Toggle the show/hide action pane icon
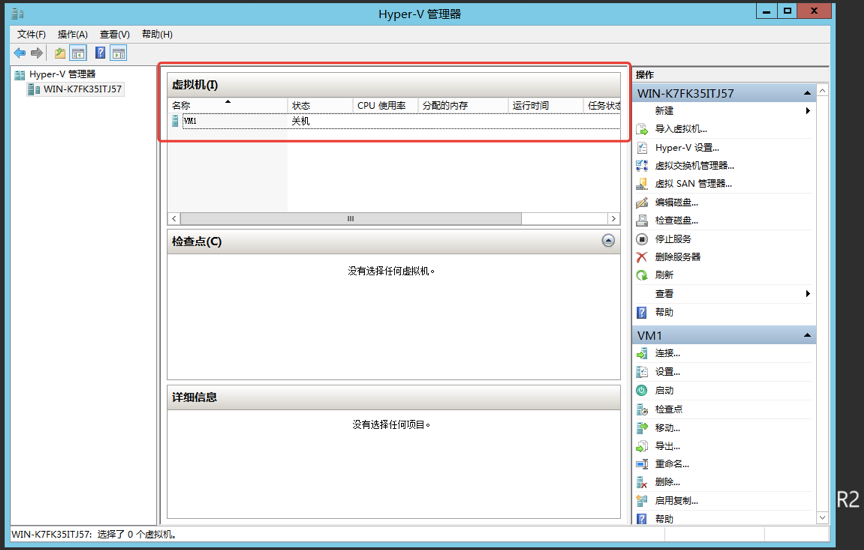The image size is (864, 550). coord(118,53)
